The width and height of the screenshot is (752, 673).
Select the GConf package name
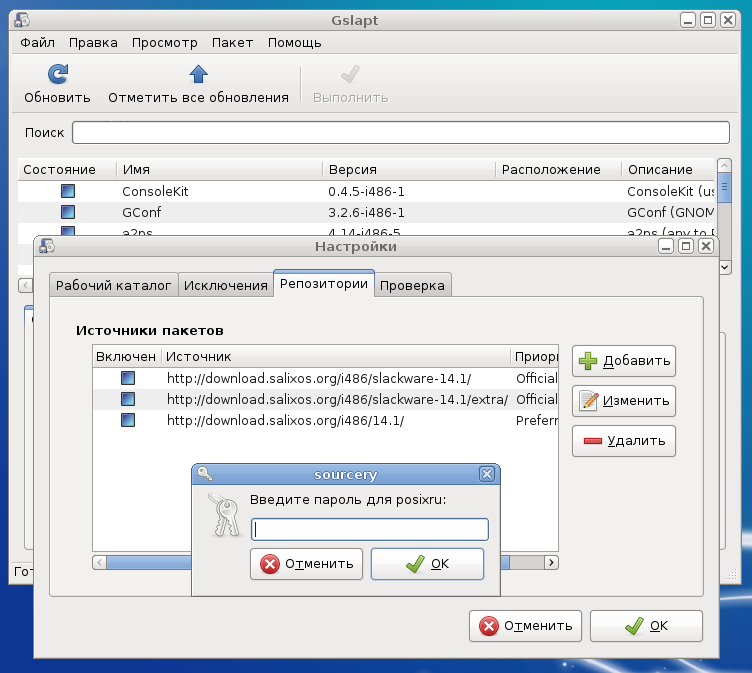click(141, 212)
